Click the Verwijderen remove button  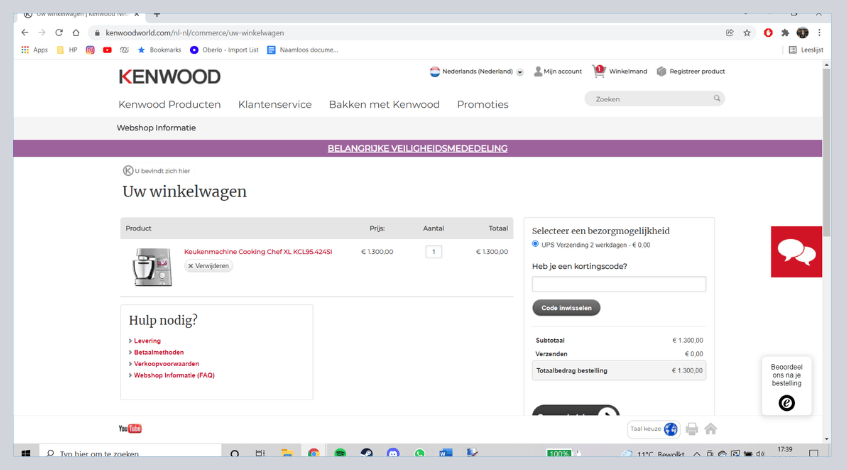pyautogui.click(x=209, y=266)
